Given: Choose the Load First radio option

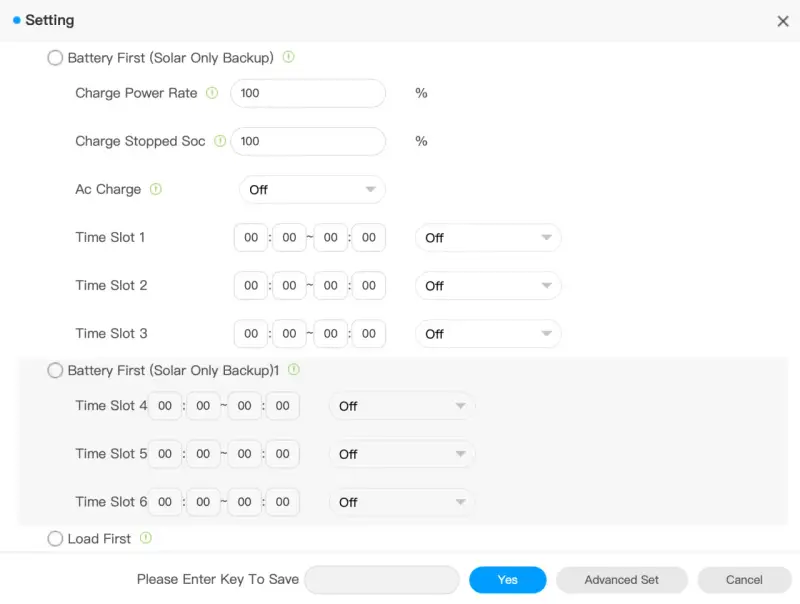Looking at the screenshot, I should click(x=55, y=539).
